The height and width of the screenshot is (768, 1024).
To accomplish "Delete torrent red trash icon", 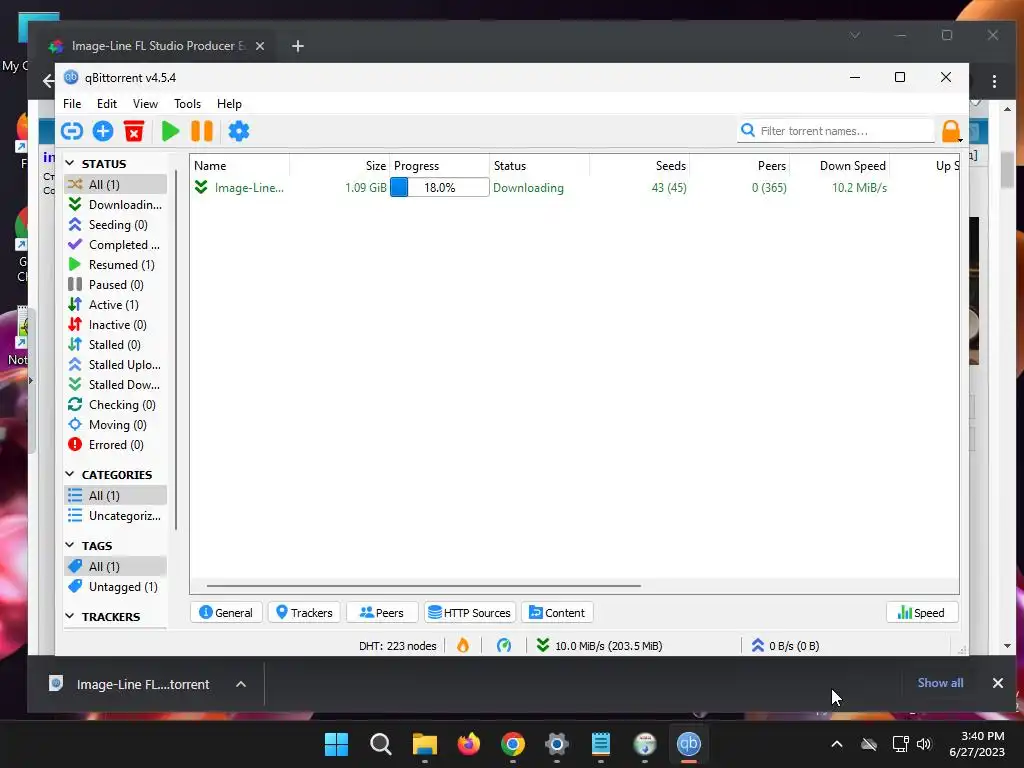I will point(134,131).
